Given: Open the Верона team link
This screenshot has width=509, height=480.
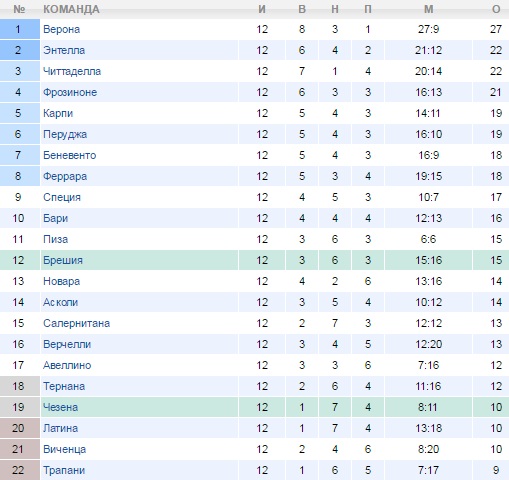Looking at the screenshot, I should click(x=61, y=29).
